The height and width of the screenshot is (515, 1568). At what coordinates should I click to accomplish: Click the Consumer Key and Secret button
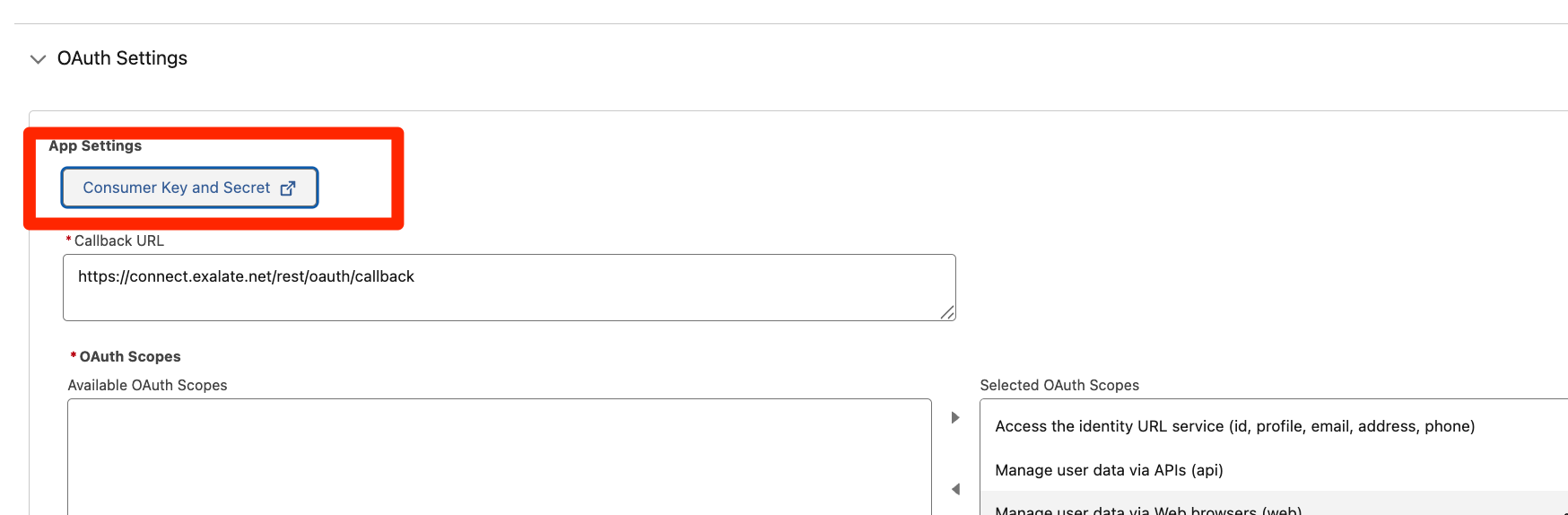click(176, 188)
